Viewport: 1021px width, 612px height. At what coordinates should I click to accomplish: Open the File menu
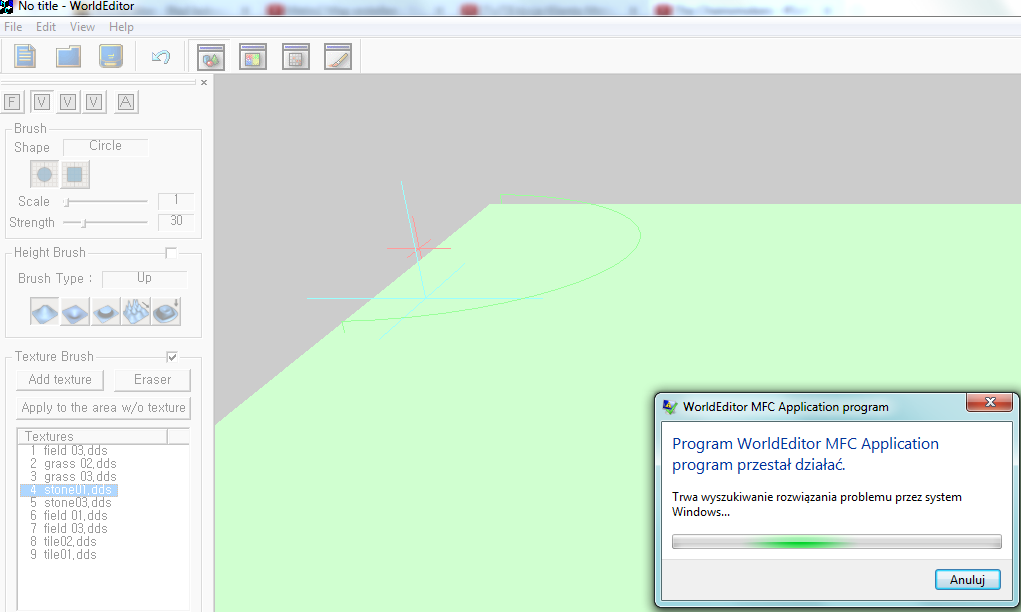(x=13, y=27)
